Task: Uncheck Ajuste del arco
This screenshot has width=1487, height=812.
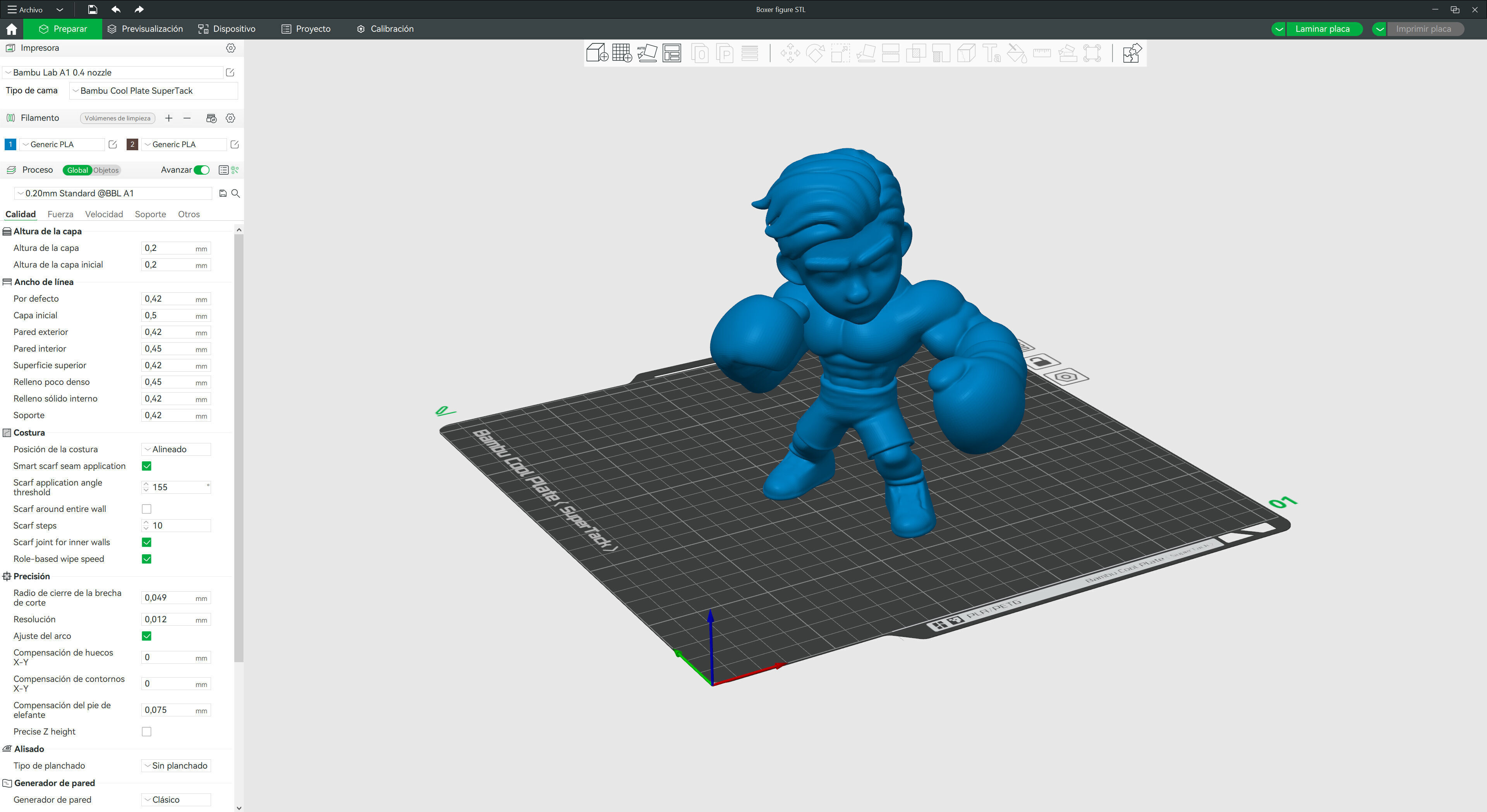Action: pos(147,636)
